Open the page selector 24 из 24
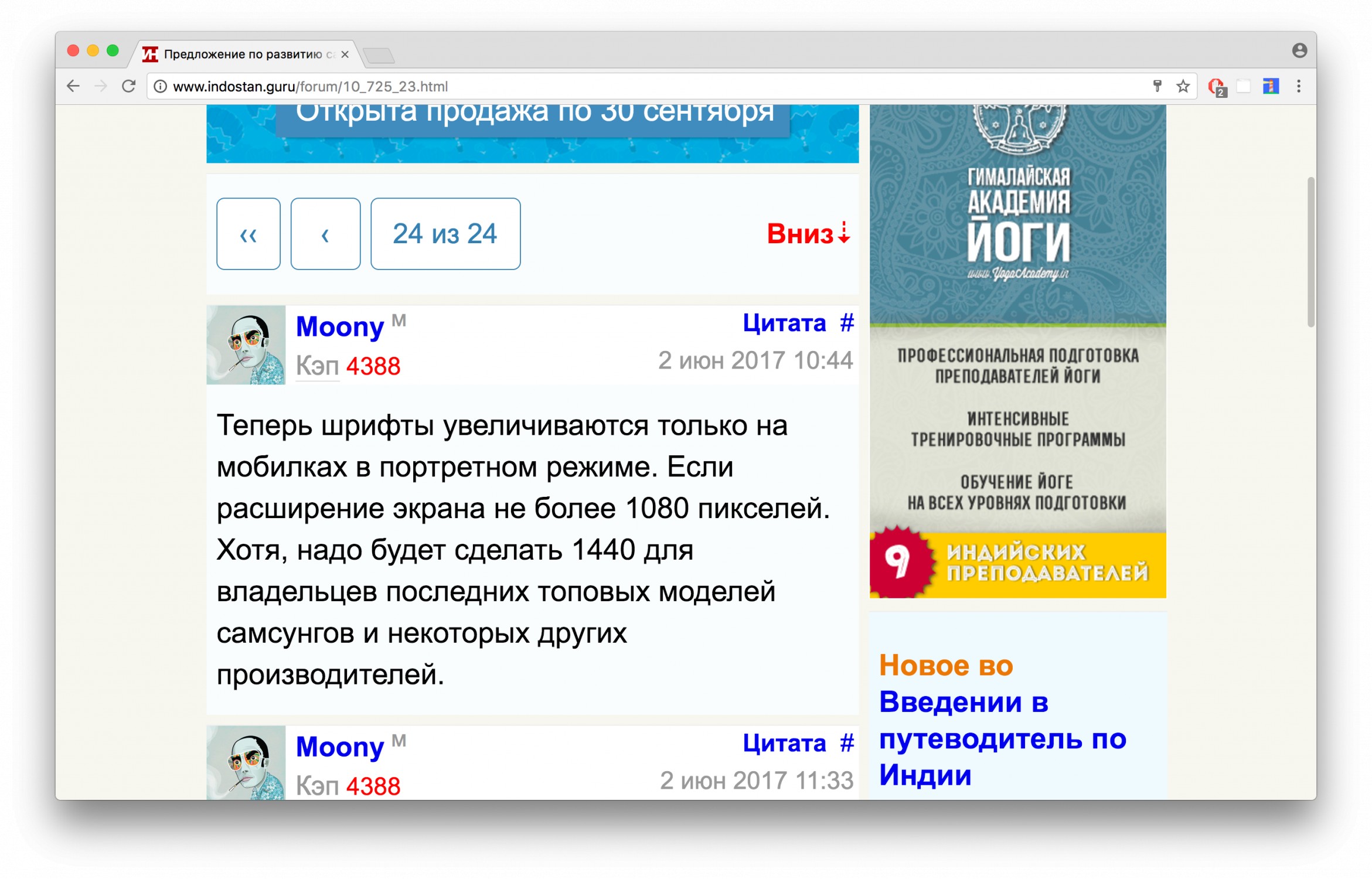Image resolution: width=1372 pixels, height=879 pixels. coord(445,234)
